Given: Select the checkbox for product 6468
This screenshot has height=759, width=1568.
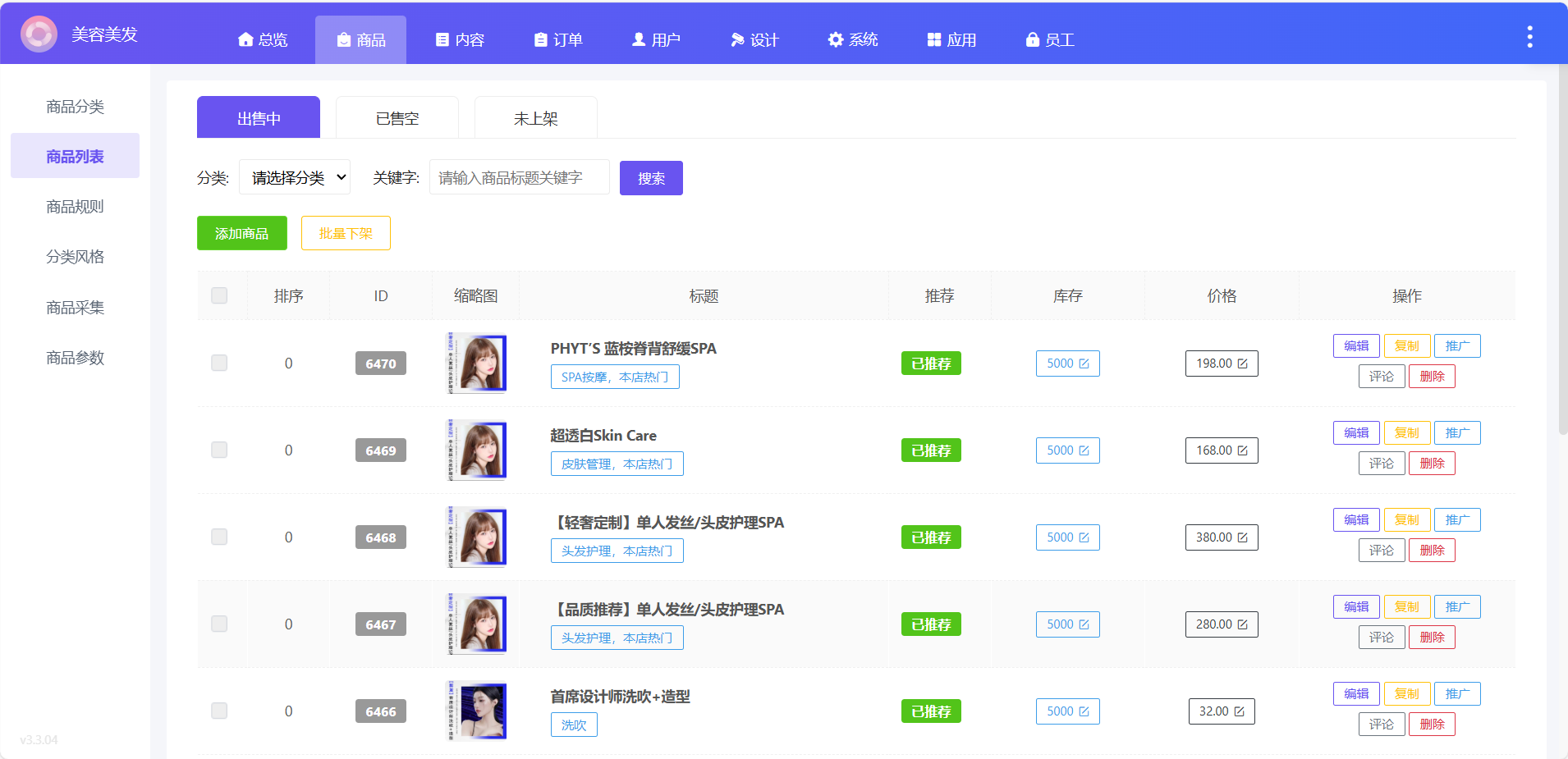Looking at the screenshot, I should 219,537.
